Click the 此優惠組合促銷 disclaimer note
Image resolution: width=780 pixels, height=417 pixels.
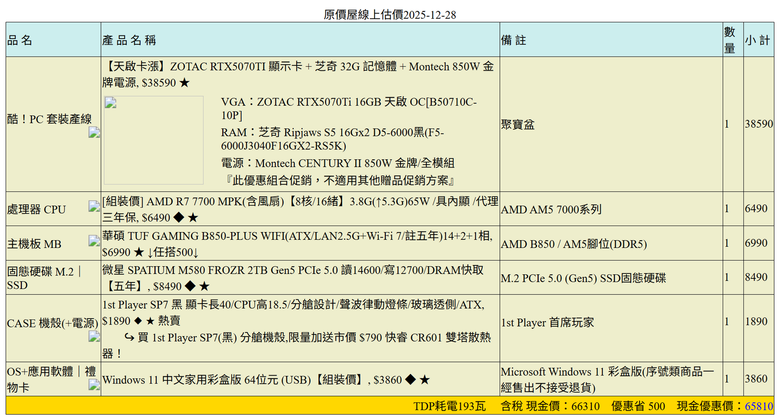(340, 179)
